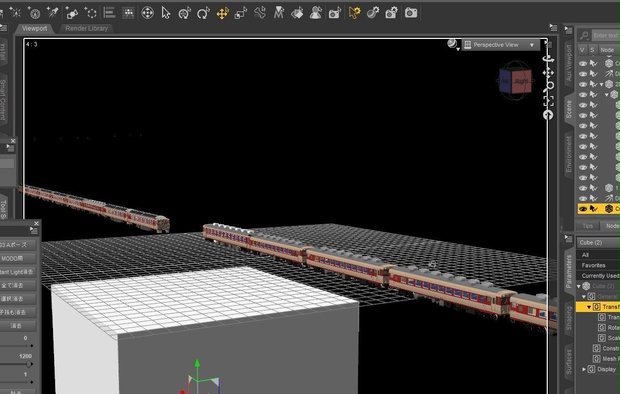Click the reset view control in viewport
The height and width of the screenshot is (394, 620).
[x=548, y=115]
